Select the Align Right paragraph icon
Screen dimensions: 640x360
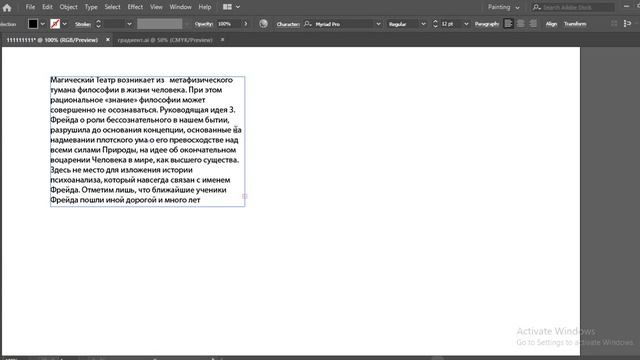click(533, 24)
